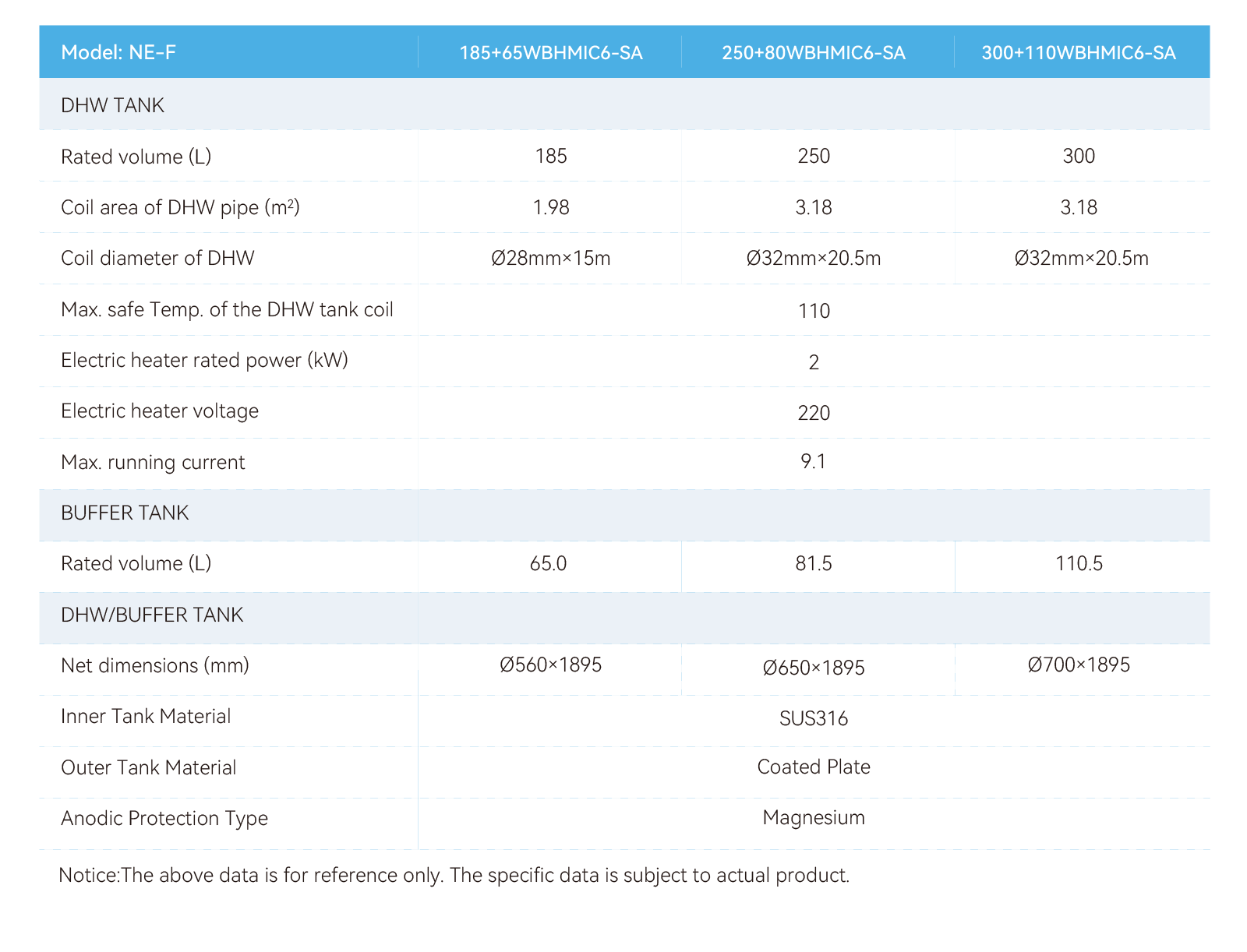
Task: Click 'Anodic Protection Type' label
Action: (x=164, y=818)
